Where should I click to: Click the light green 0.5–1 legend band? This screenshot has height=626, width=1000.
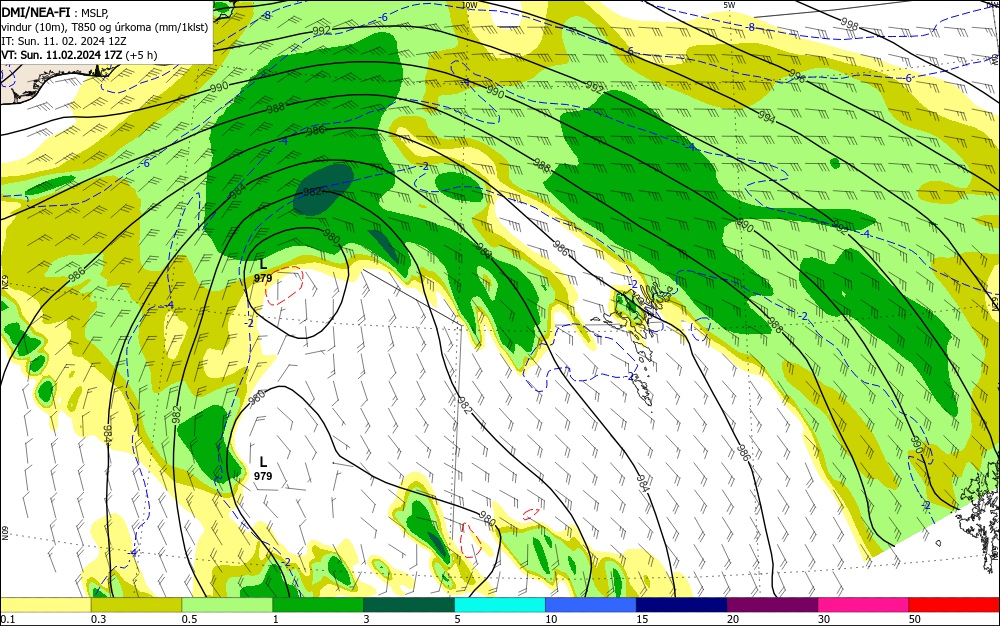tap(227, 605)
